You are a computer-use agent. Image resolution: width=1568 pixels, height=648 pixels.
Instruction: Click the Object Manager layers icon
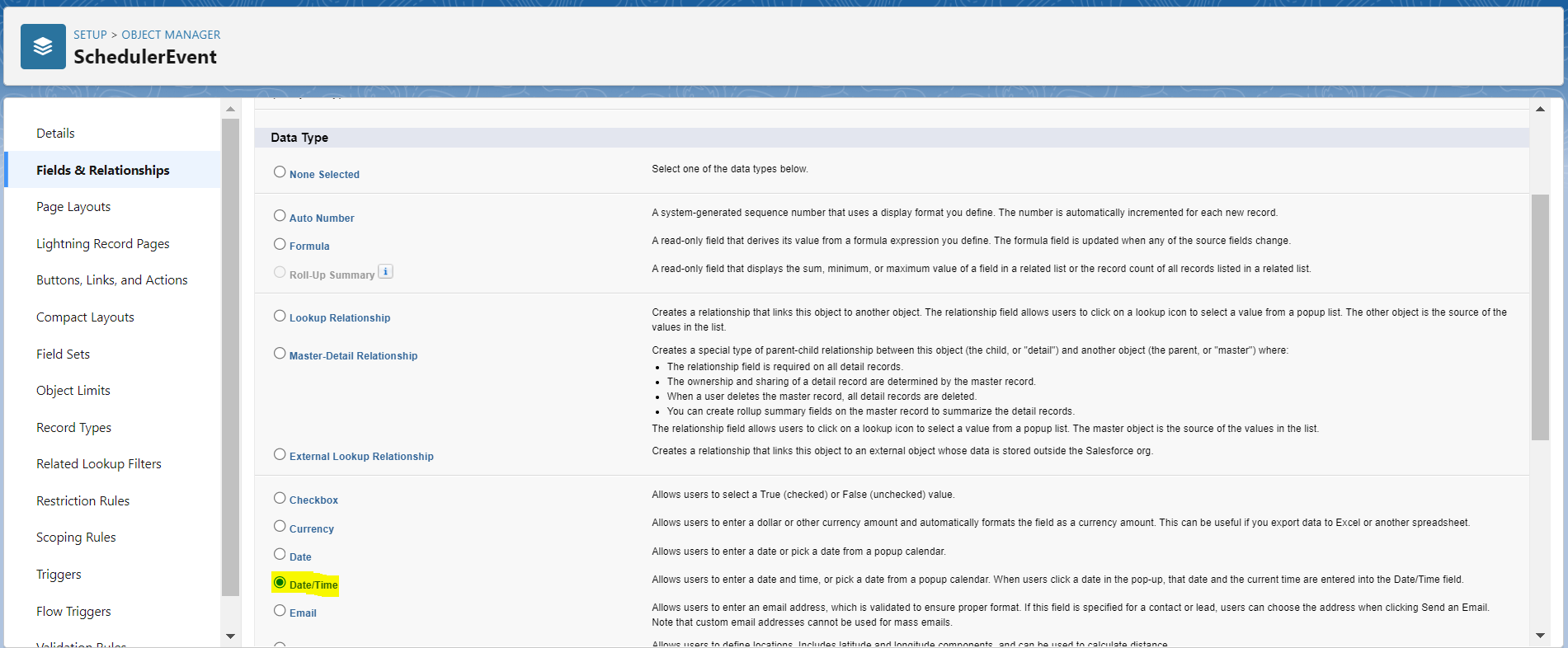(x=43, y=47)
